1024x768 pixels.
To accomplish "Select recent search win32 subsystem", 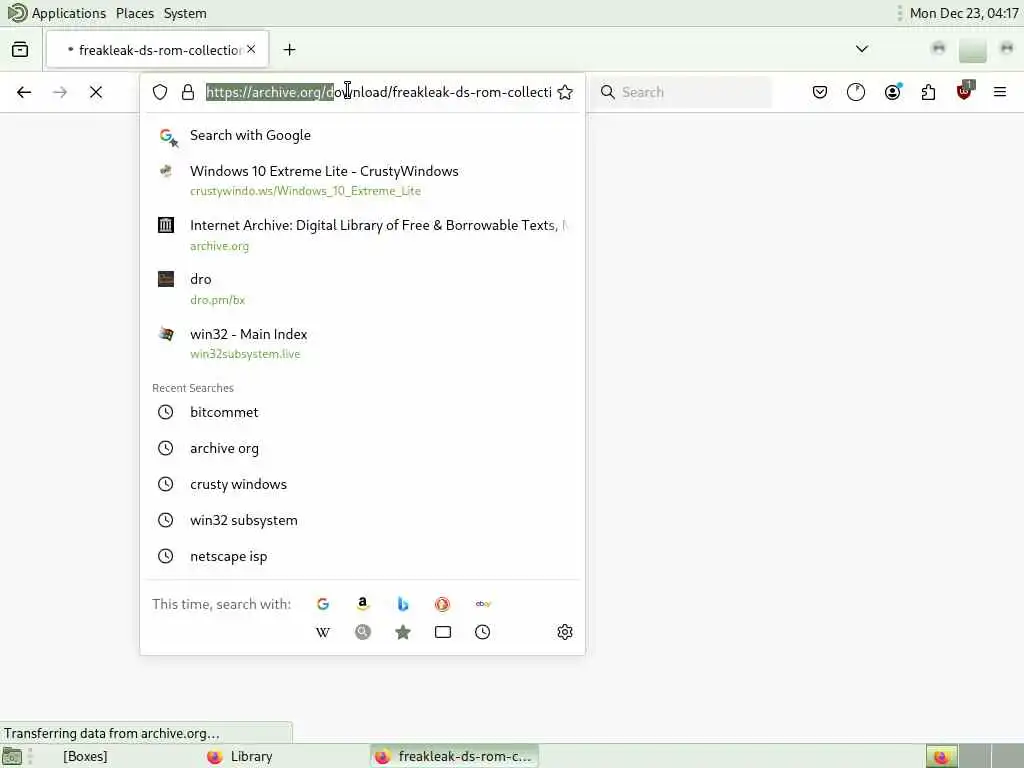I will coord(362,520).
